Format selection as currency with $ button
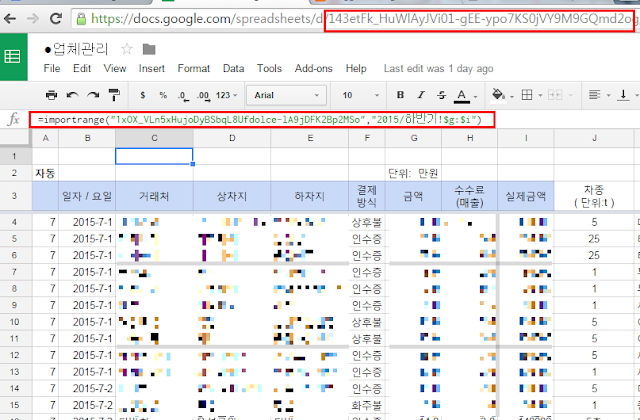Image resolution: width=640 pixels, height=420 pixels. point(145,95)
